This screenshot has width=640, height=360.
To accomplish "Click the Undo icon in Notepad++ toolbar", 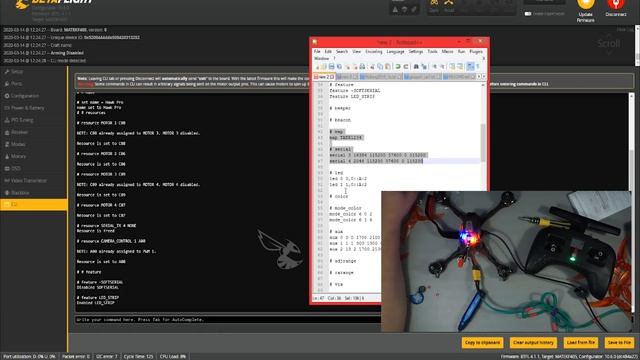I will click(x=398, y=67).
